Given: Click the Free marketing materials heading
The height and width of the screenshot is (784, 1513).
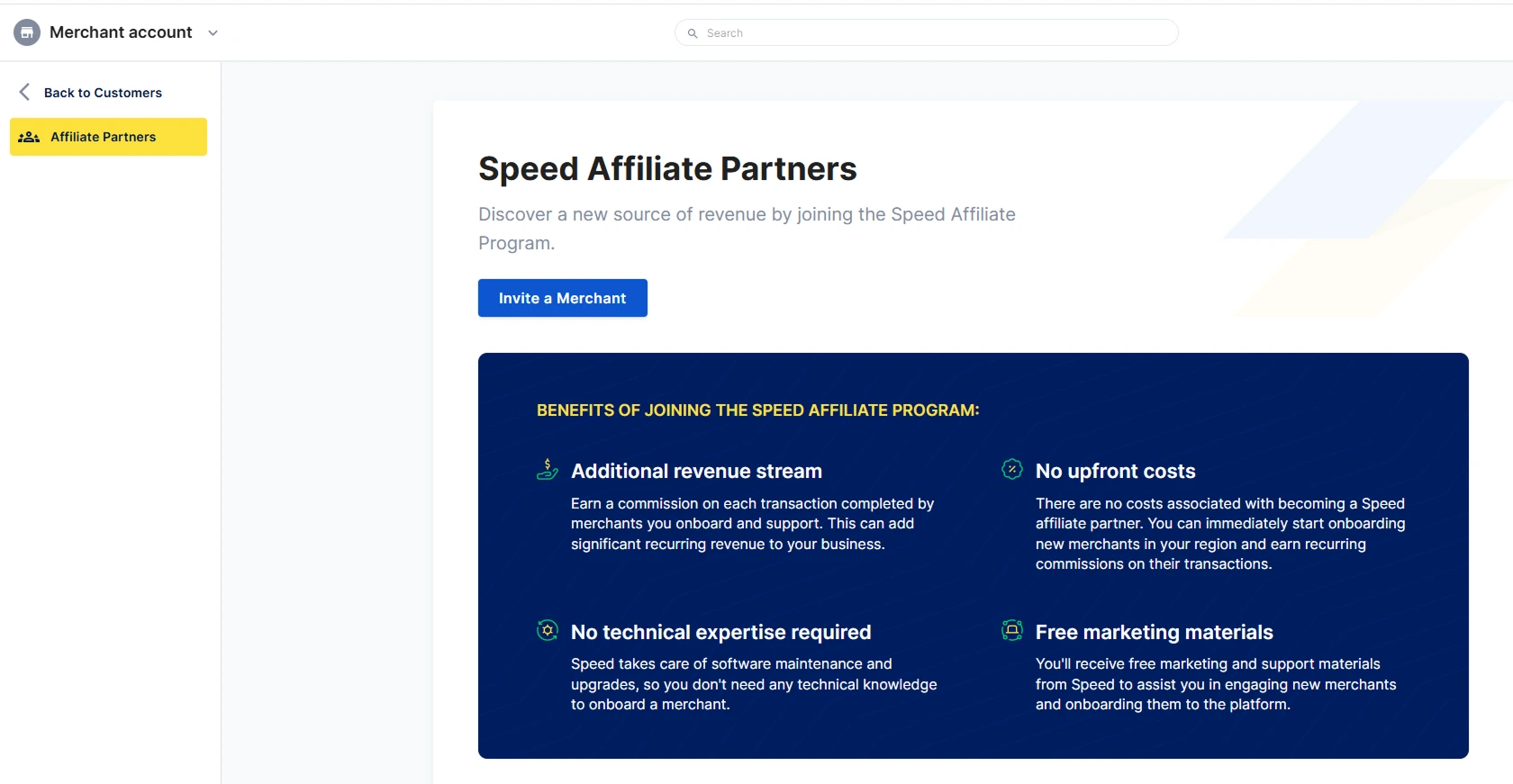Looking at the screenshot, I should coord(1154,632).
